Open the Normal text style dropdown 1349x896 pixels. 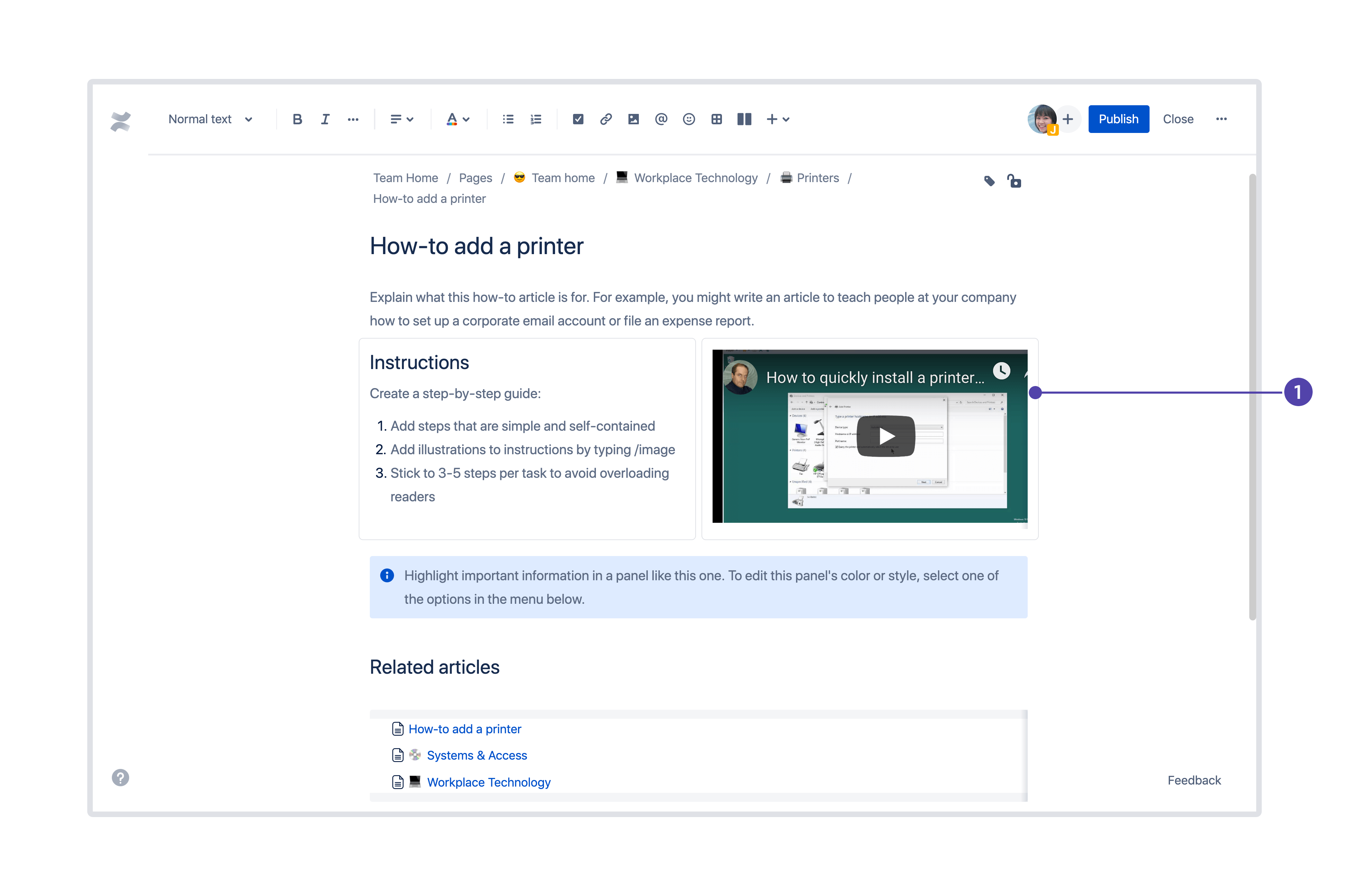click(x=210, y=119)
